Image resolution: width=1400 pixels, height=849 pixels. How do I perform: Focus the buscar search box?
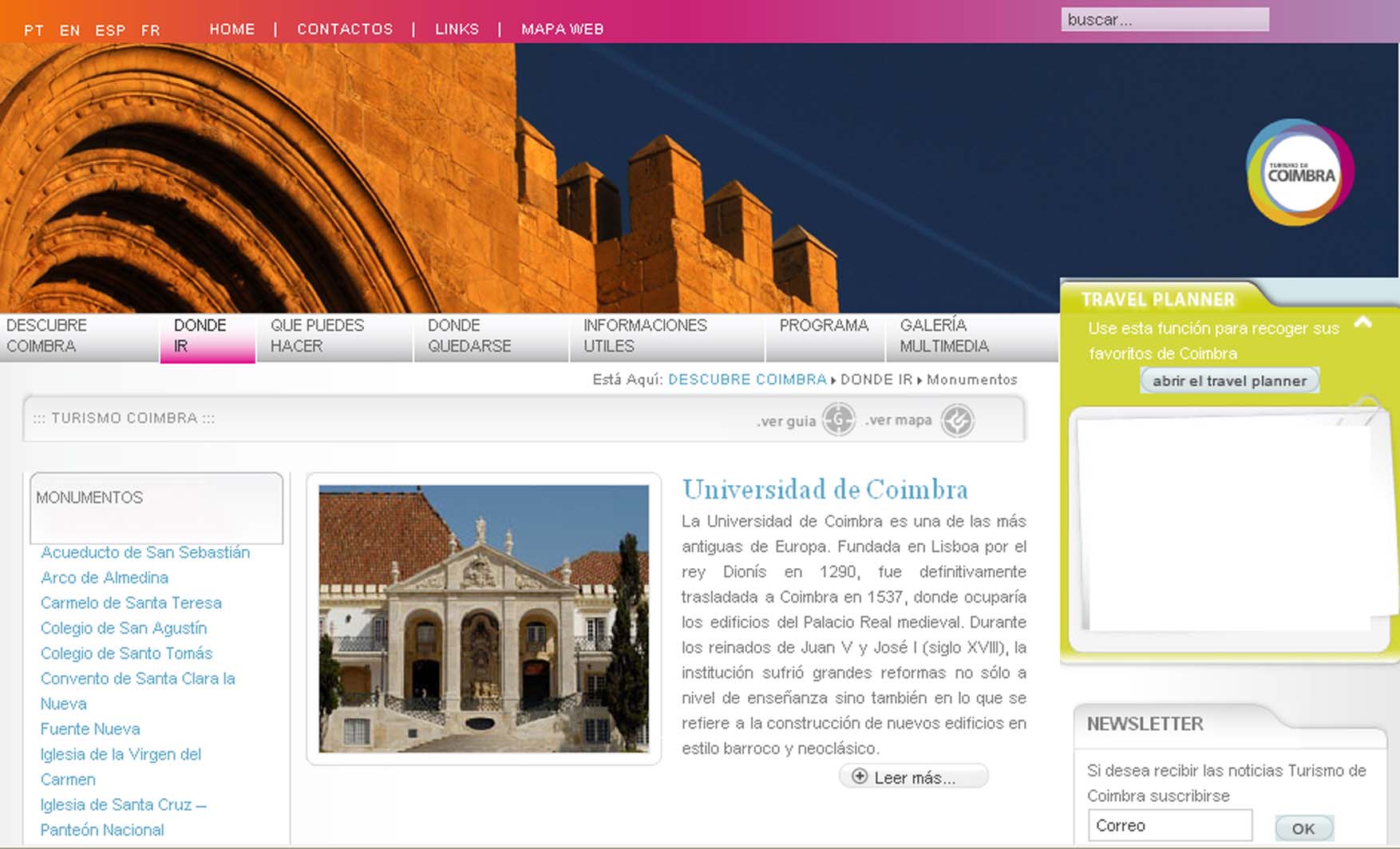coord(1164,20)
